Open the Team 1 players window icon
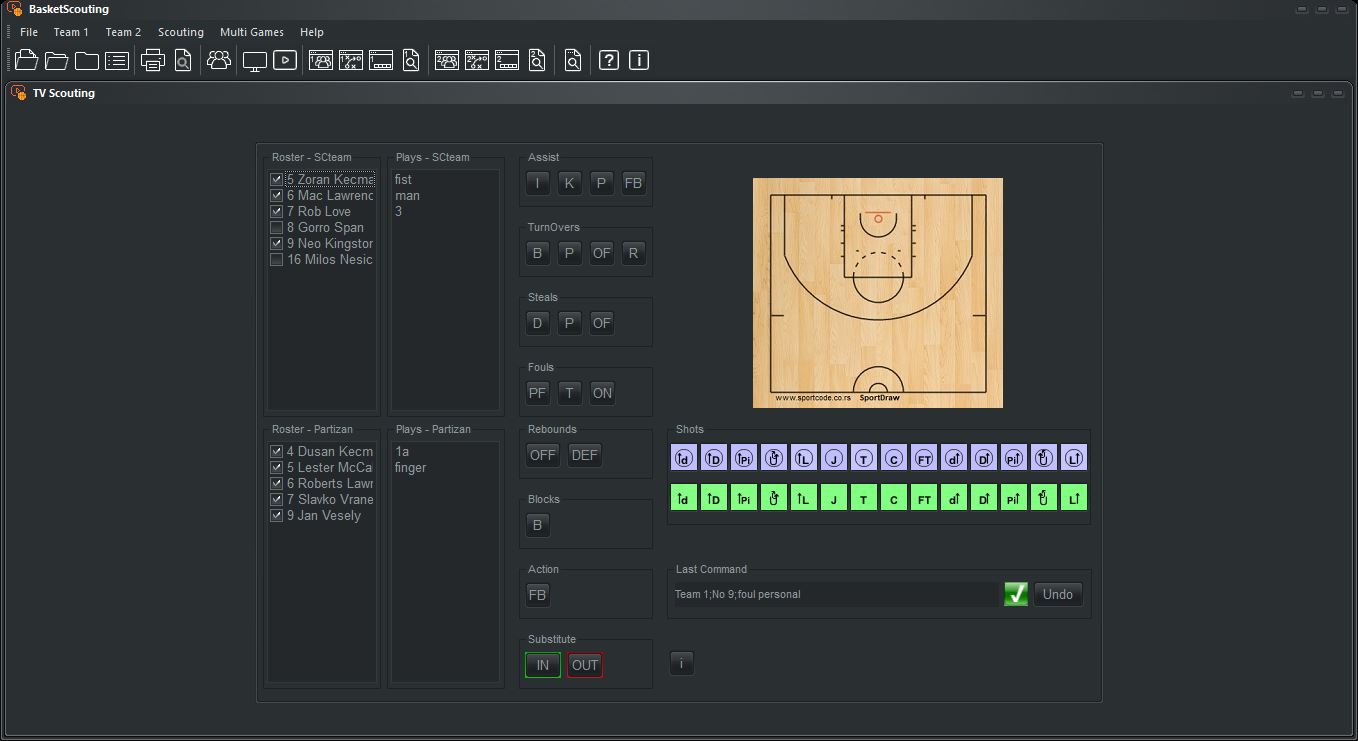 (x=320, y=60)
